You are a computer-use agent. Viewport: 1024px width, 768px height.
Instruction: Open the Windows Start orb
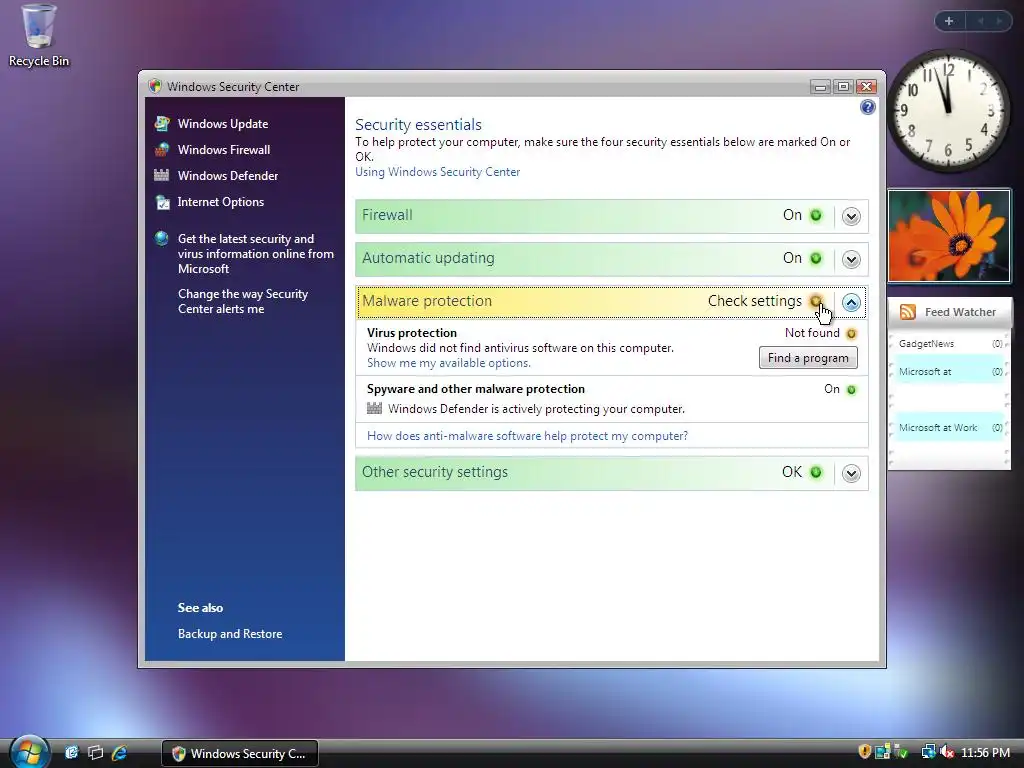pos(29,752)
